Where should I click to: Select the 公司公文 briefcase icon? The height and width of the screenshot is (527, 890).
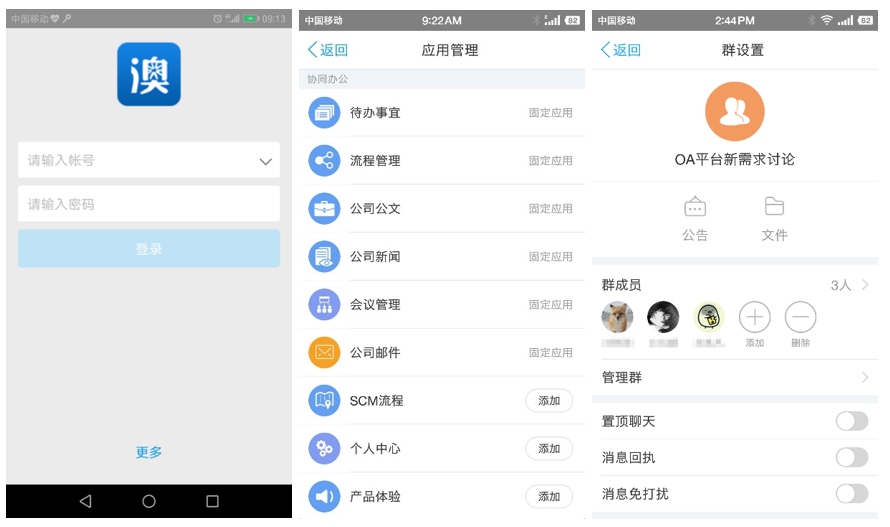(x=324, y=209)
